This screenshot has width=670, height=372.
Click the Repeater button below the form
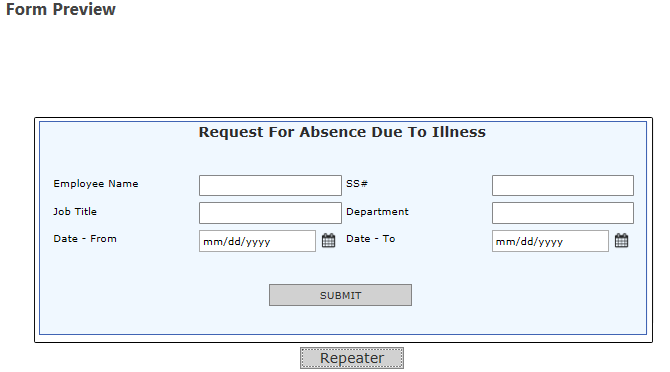point(352,358)
